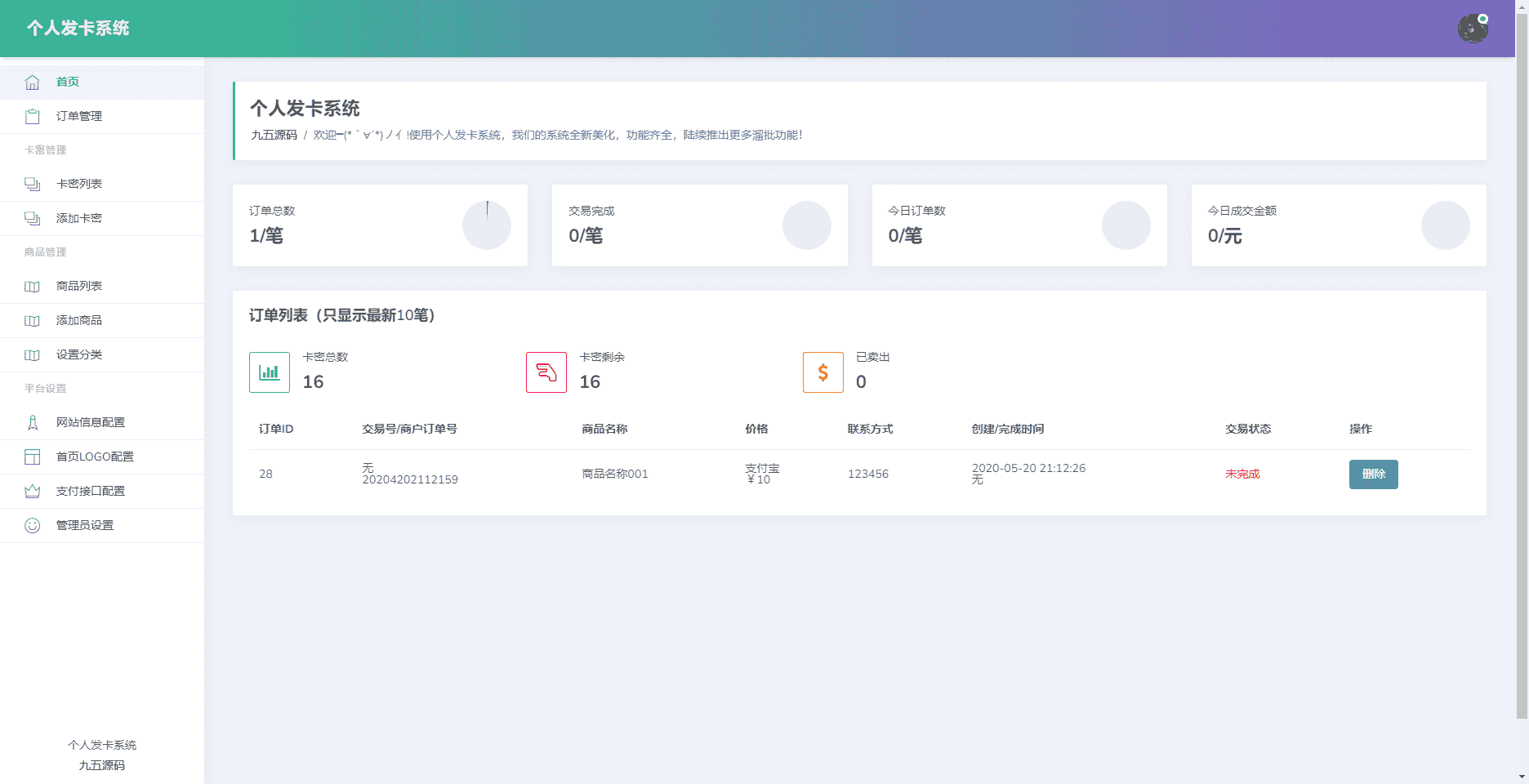Click the 九五源码 breadcrumb link

pyautogui.click(x=274, y=136)
